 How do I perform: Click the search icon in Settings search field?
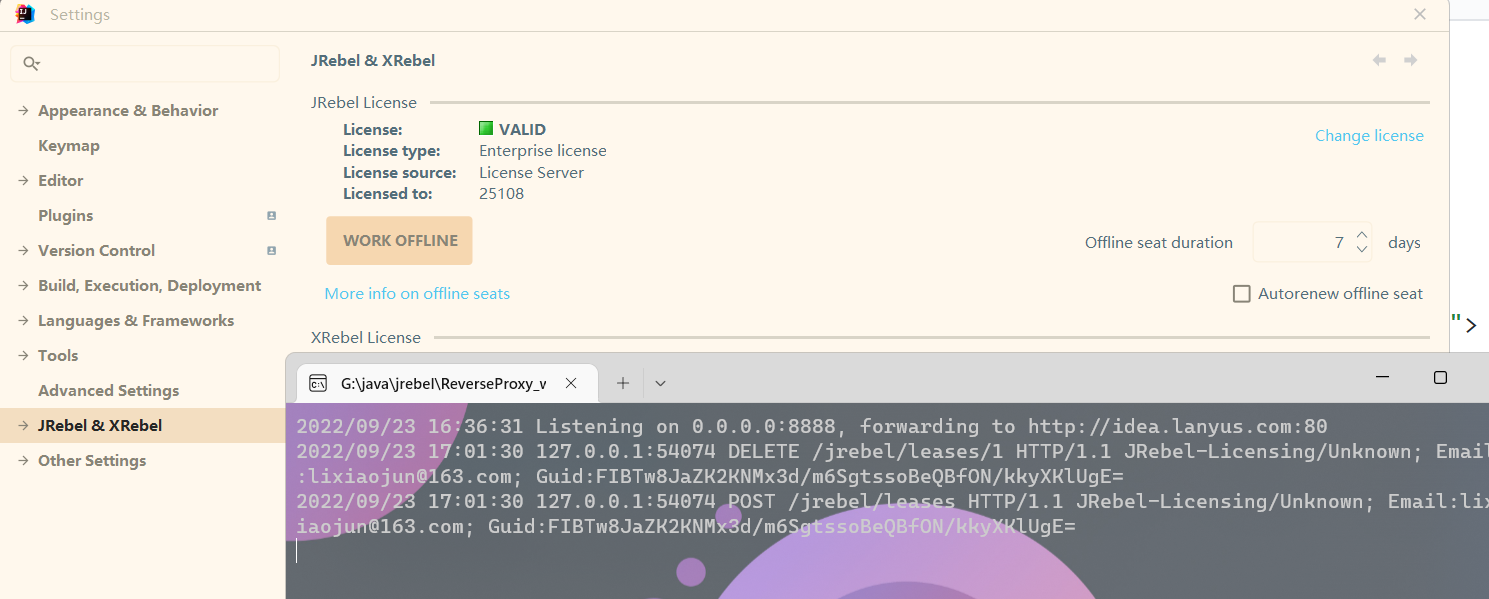31,64
